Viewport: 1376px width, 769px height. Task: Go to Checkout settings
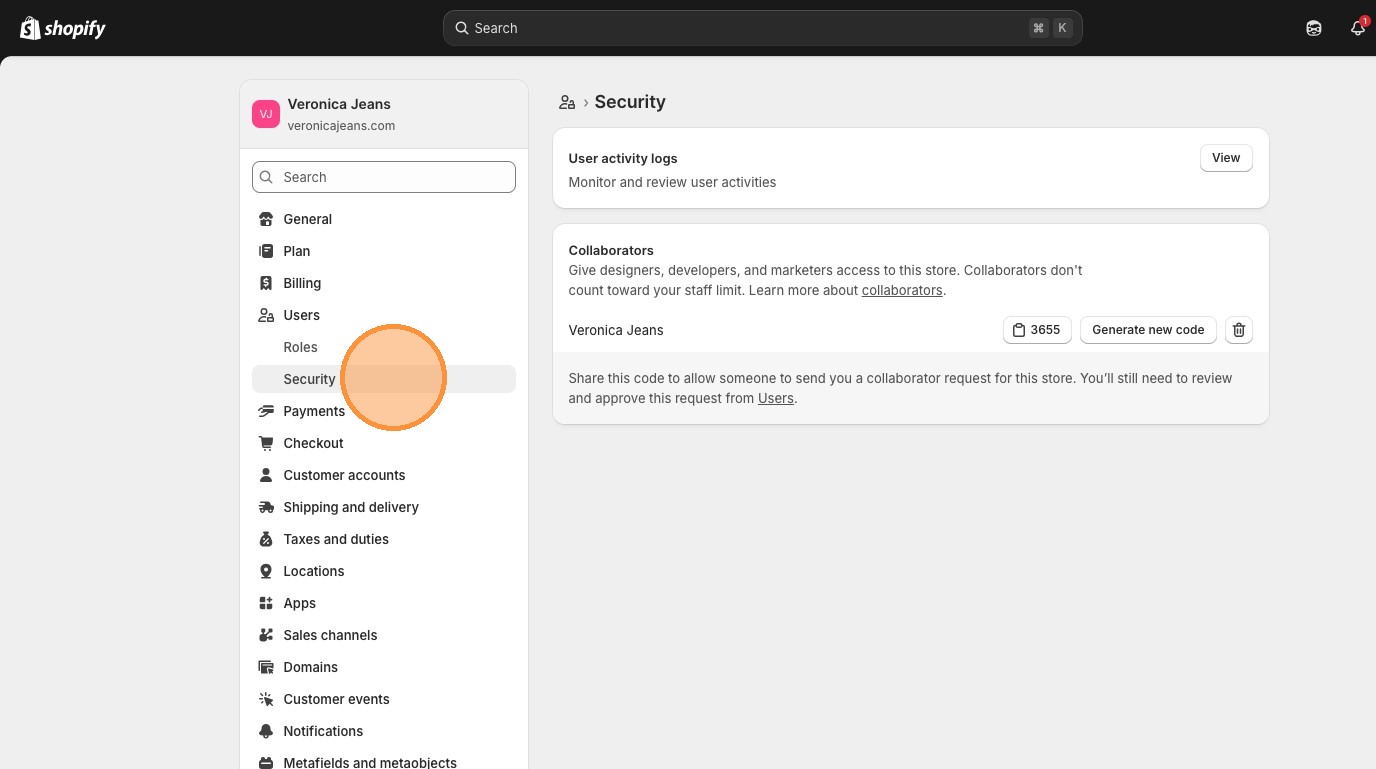coord(384,443)
